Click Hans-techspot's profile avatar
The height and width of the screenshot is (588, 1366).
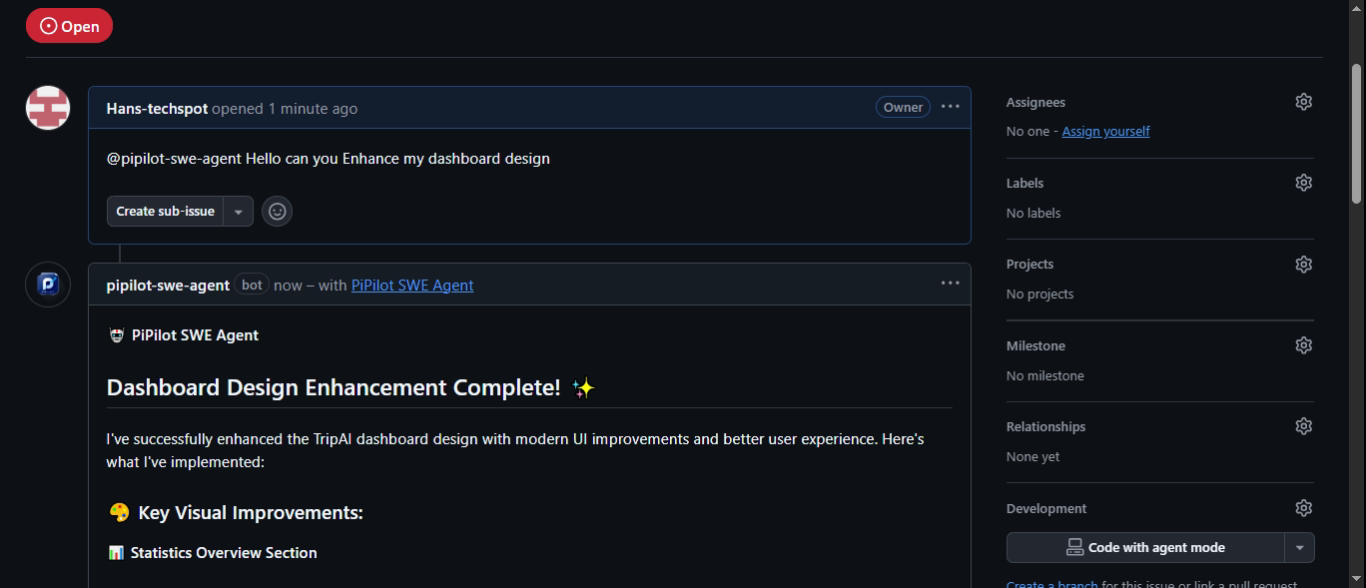[48, 108]
